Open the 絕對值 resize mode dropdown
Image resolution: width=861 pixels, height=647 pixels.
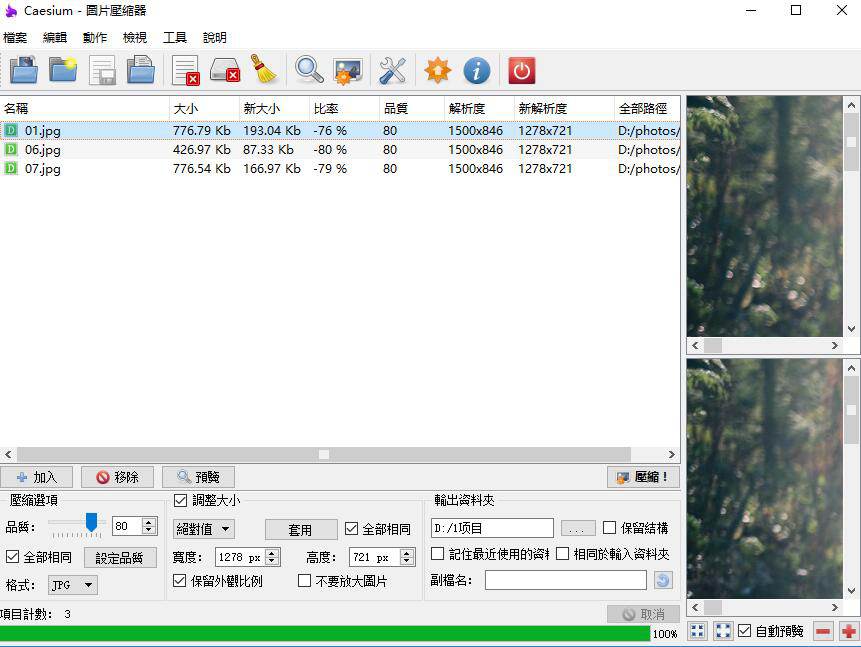(204, 529)
